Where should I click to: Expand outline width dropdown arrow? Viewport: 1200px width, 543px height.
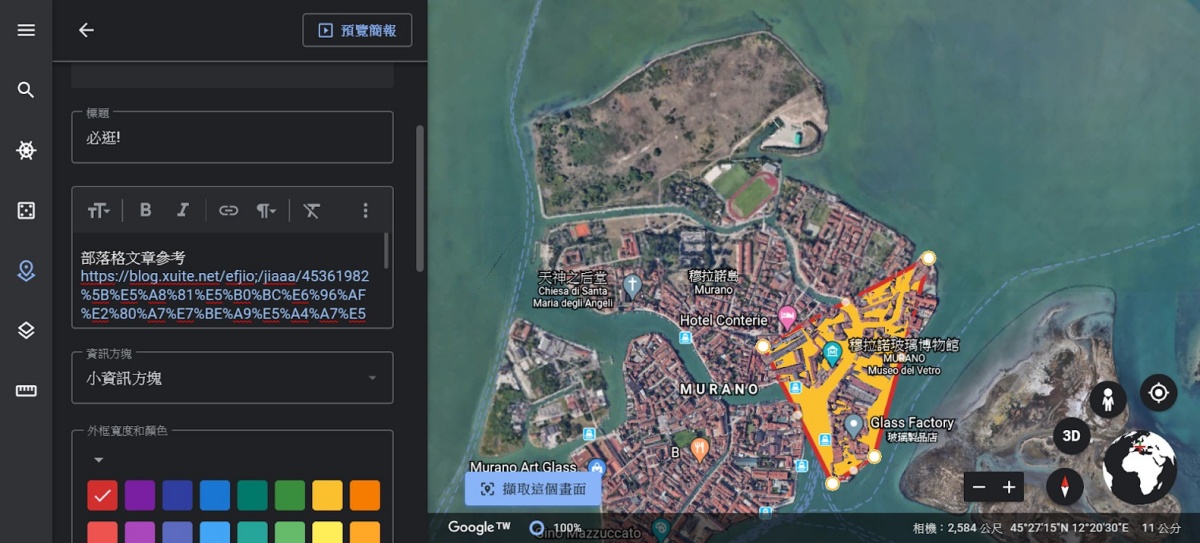(98, 460)
